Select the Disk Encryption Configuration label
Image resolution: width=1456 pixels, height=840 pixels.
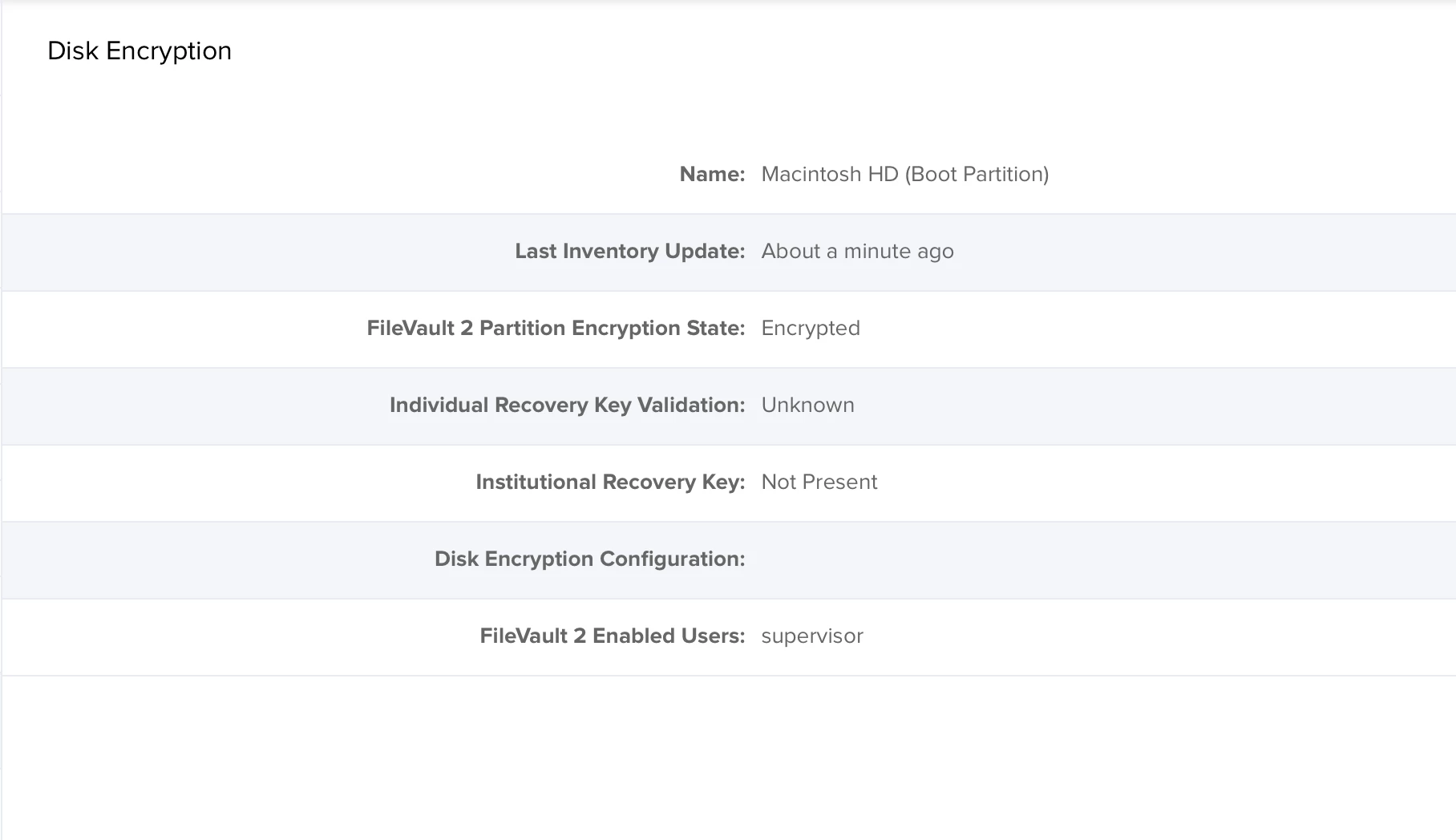[589, 559]
